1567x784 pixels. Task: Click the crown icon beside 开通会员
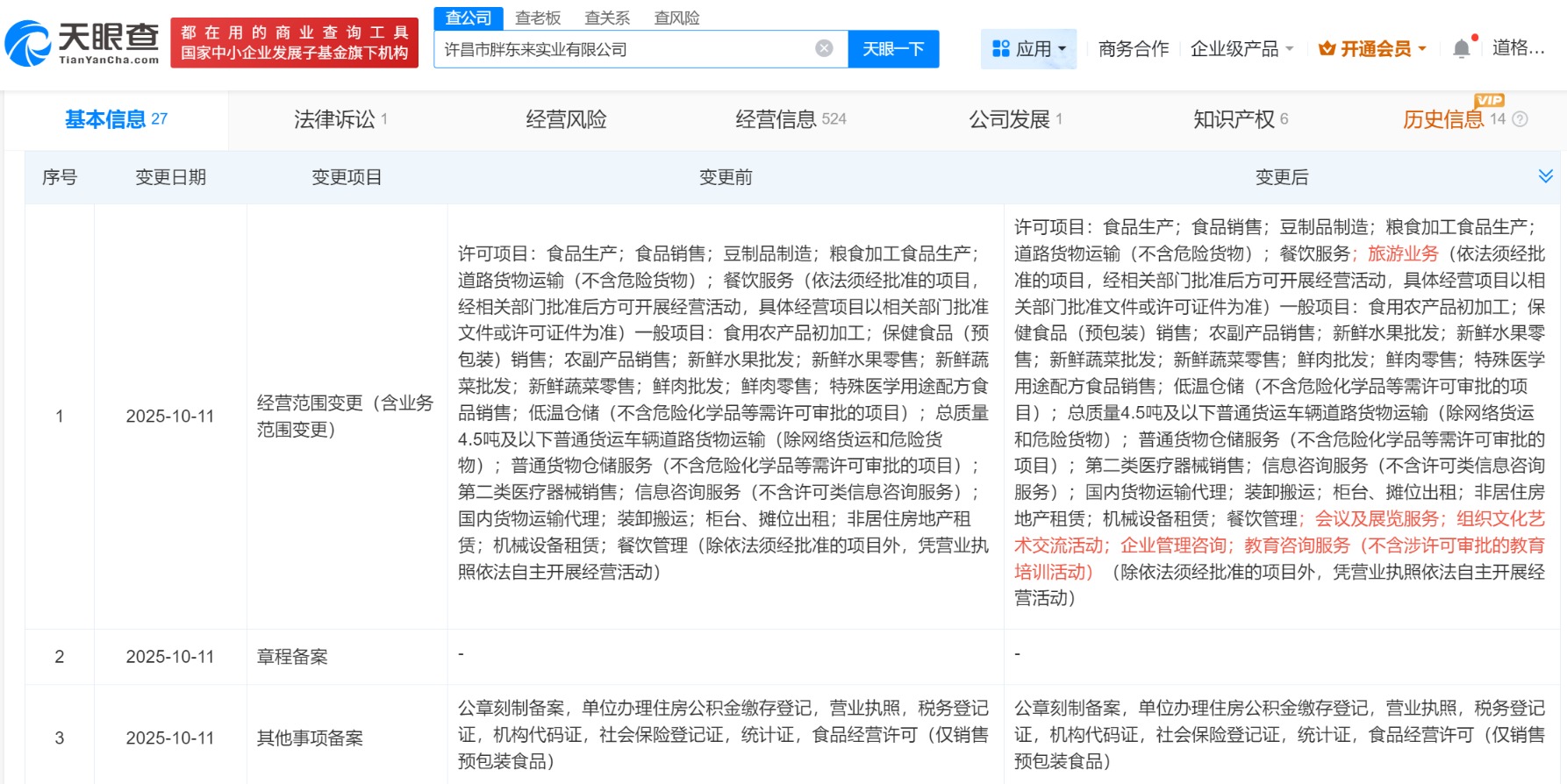click(x=1327, y=49)
